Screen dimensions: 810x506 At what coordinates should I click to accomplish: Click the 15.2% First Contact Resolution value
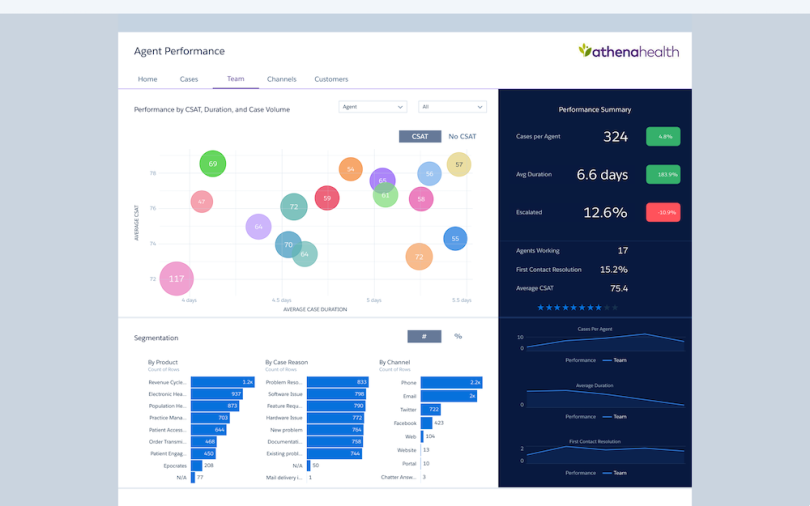coord(614,270)
